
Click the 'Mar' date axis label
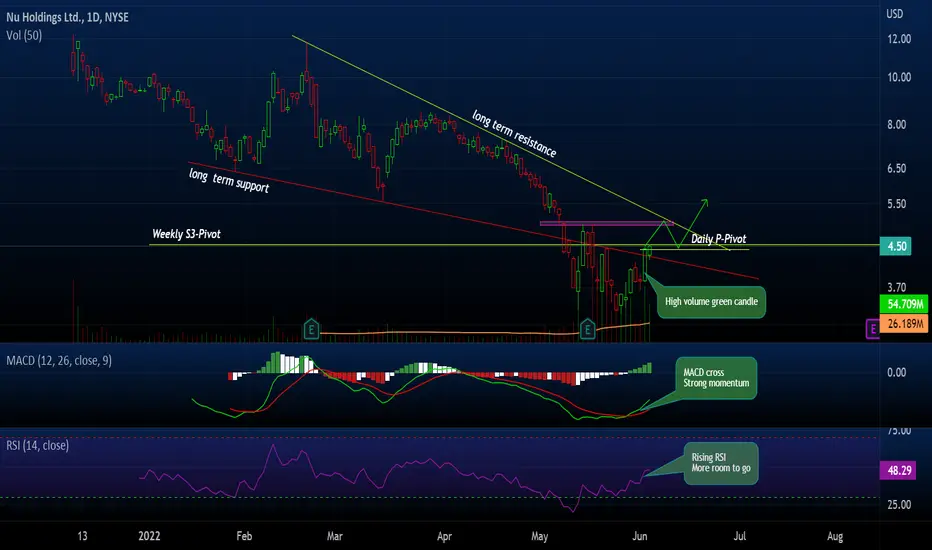coord(335,536)
